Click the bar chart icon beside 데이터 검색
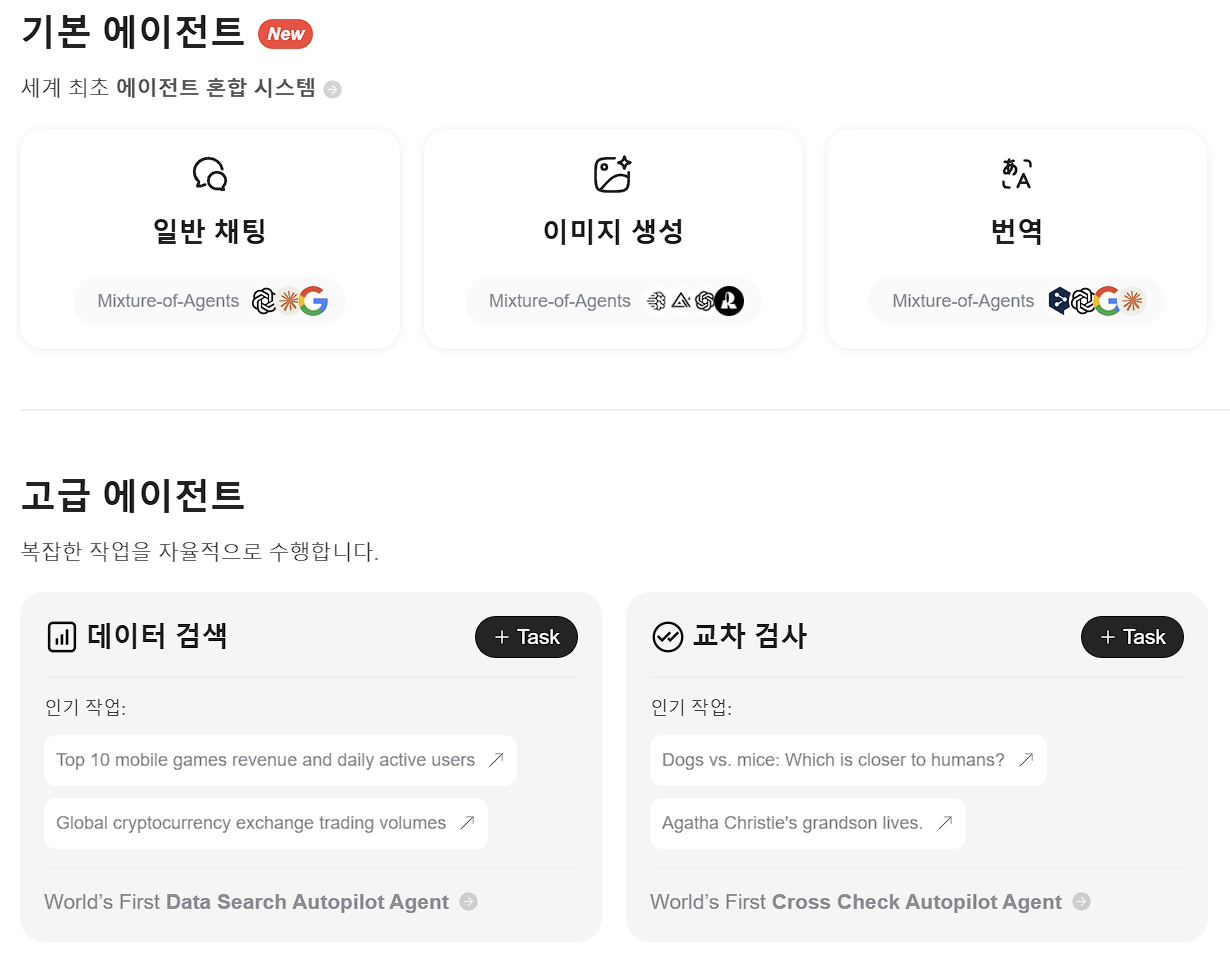1230x959 pixels. 61,636
